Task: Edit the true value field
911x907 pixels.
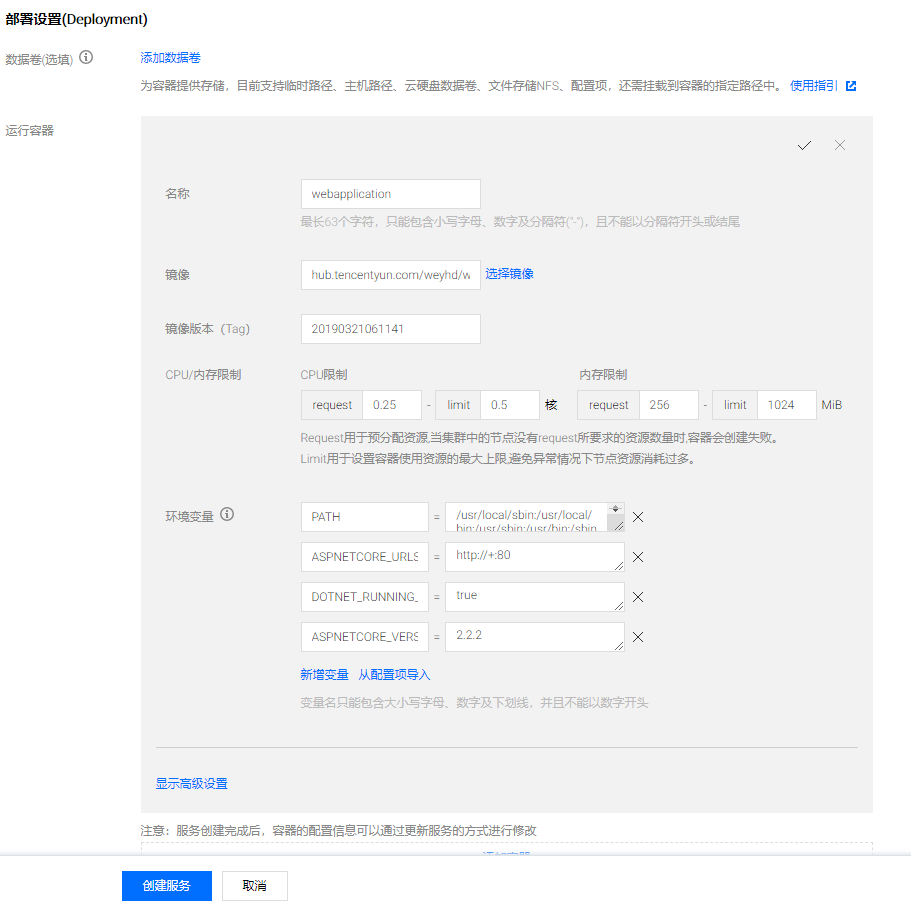Action: pos(535,597)
